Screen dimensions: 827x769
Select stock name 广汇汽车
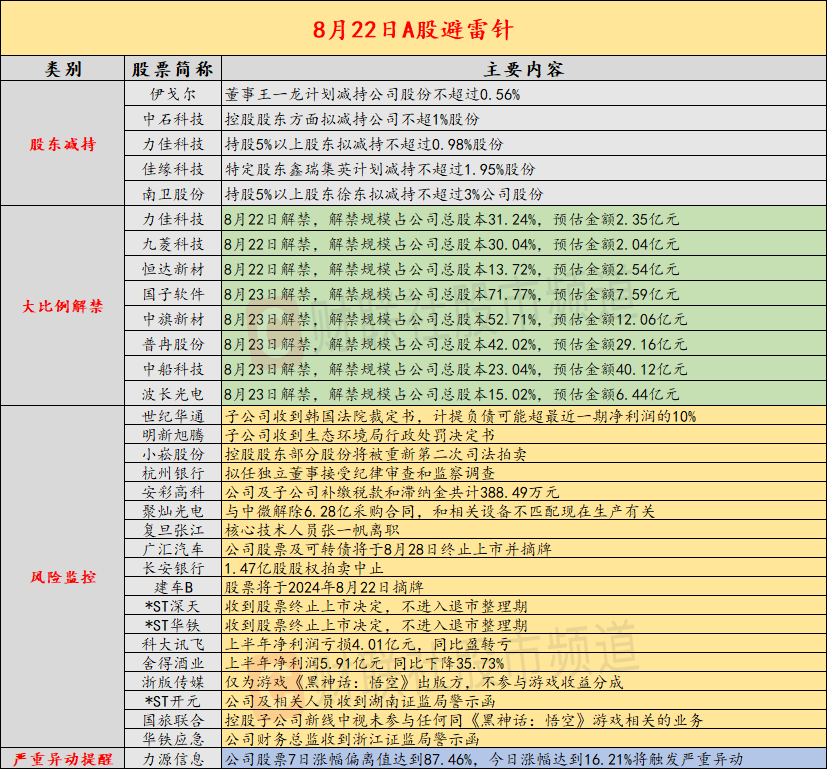tap(173, 549)
